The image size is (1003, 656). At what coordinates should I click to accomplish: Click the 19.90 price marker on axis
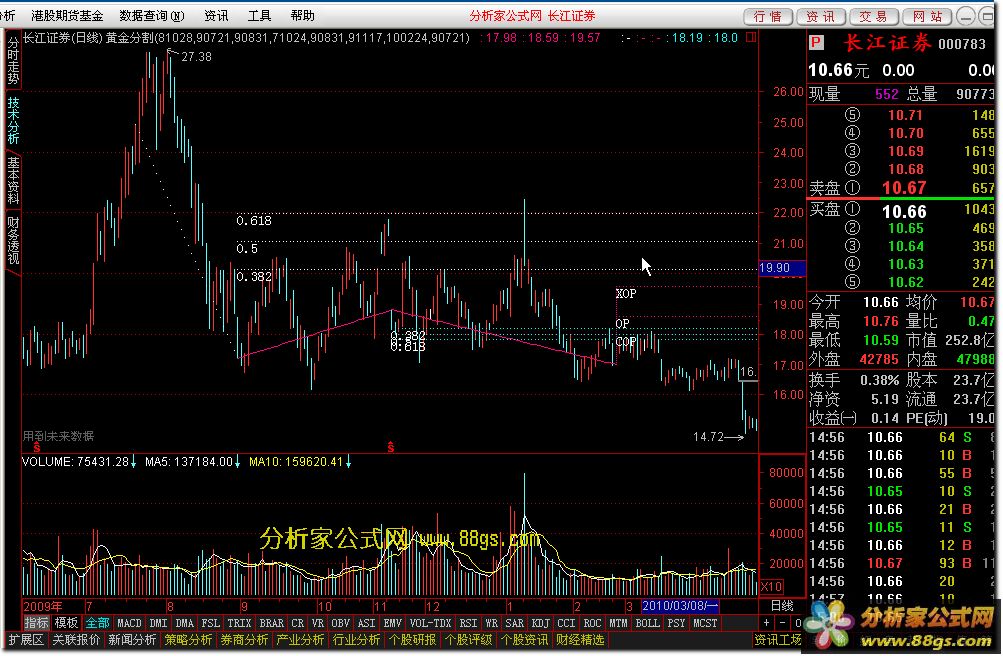pos(781,268)
